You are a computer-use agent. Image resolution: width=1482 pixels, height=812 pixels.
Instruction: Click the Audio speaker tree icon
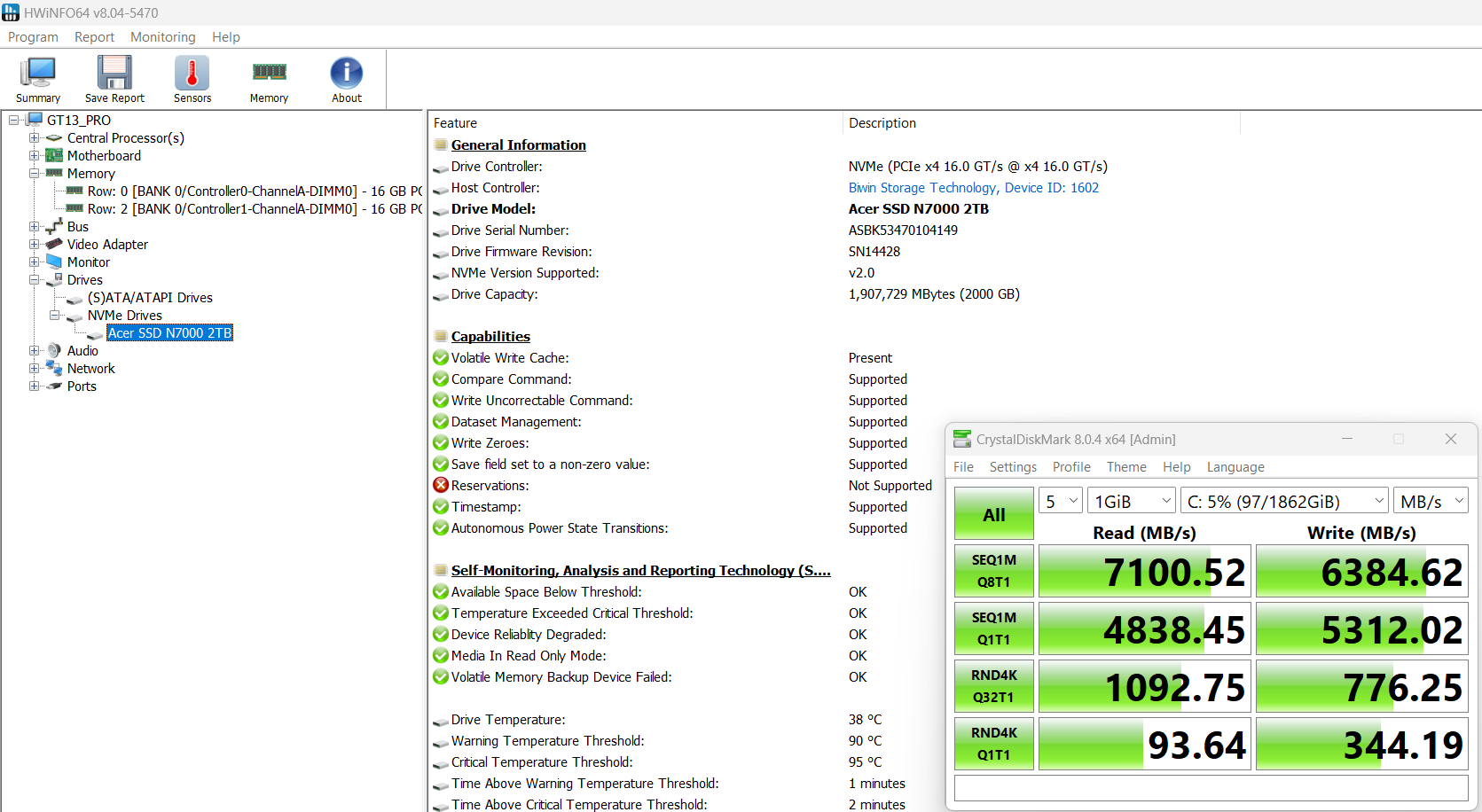54,350
